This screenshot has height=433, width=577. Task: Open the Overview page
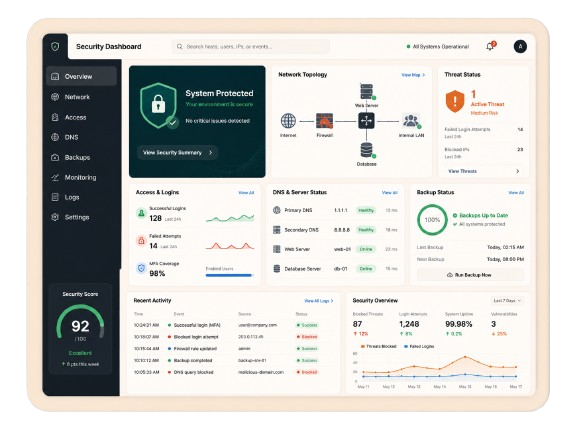point(82,76)
